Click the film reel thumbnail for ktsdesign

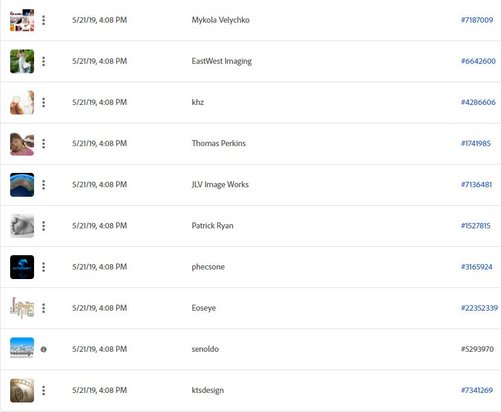click(22, 390)
